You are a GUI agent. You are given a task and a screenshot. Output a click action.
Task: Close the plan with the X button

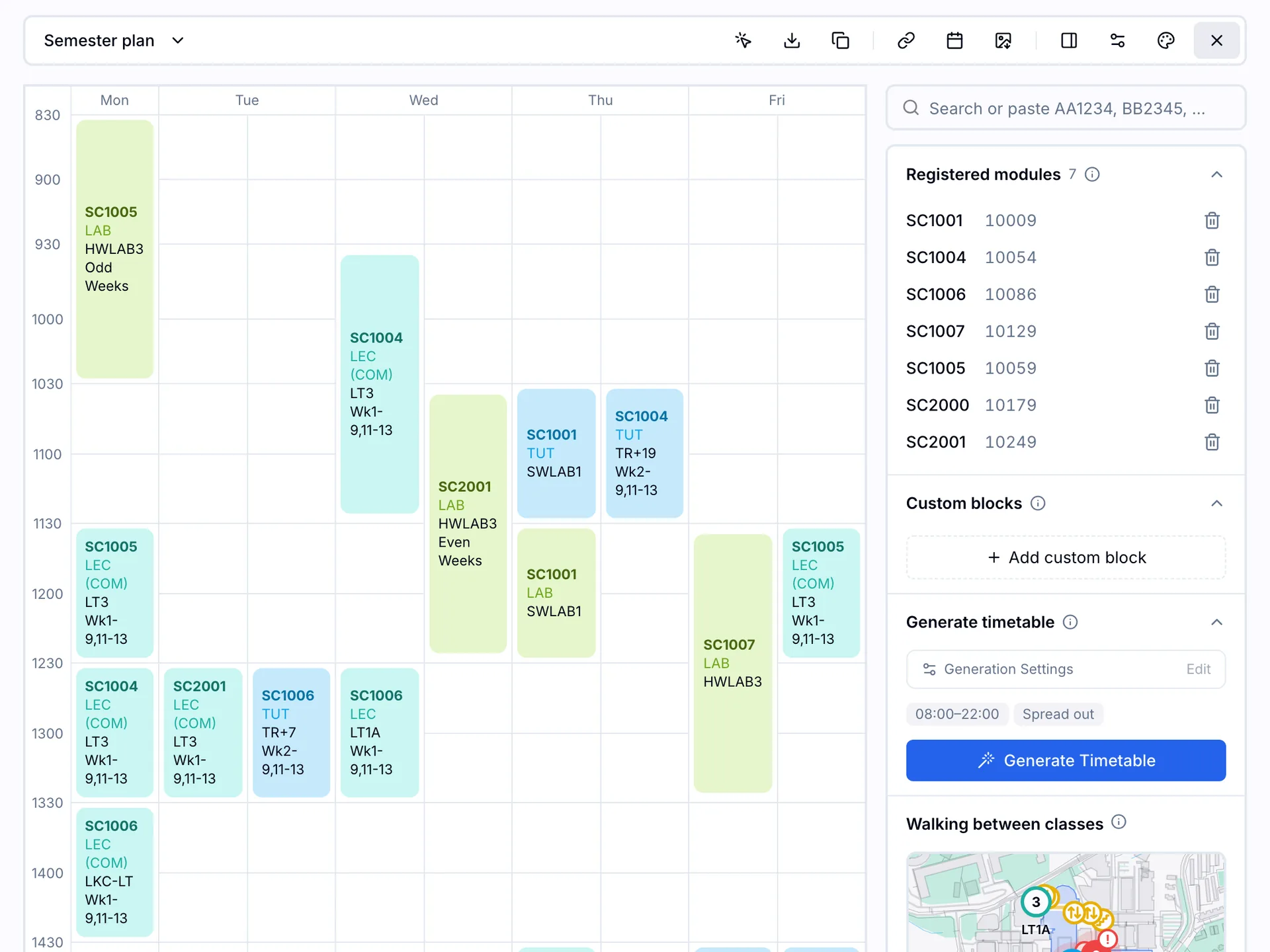point(1216,40)
